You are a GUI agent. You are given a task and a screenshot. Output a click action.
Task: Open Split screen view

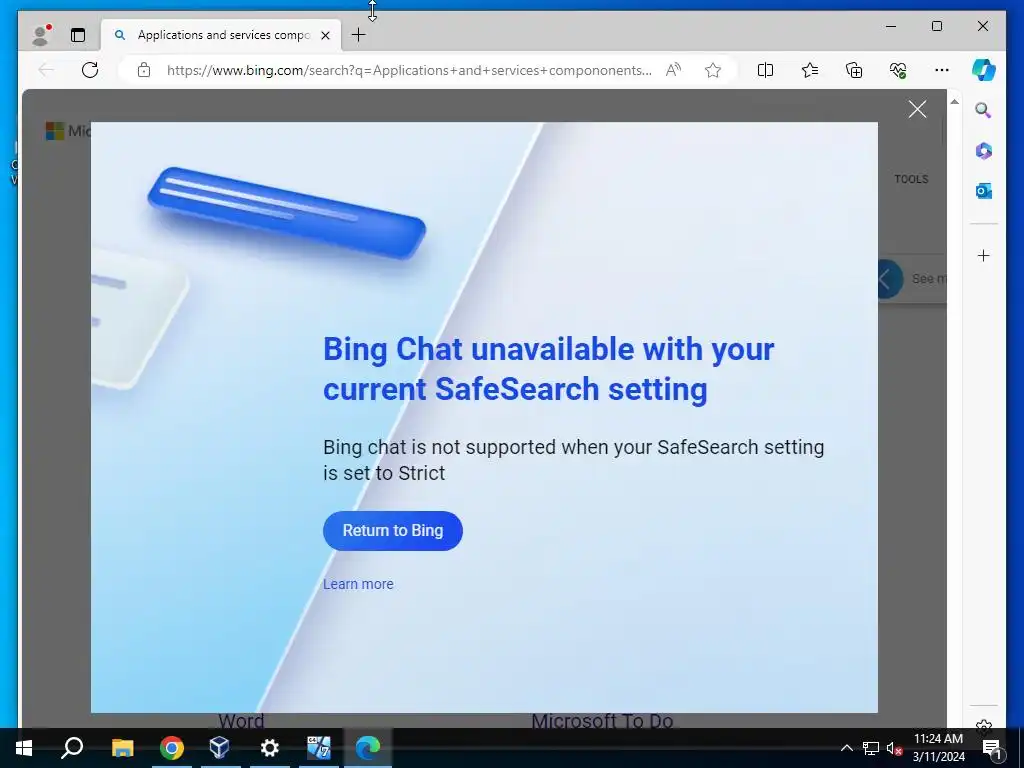765,70
